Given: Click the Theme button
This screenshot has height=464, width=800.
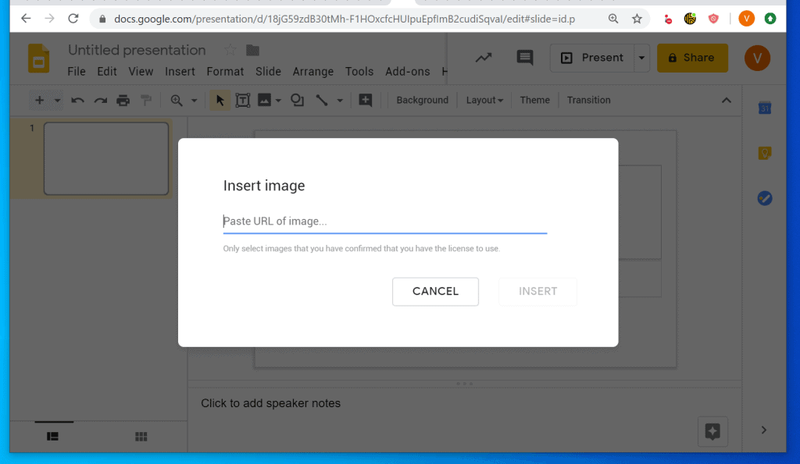Looking at the screenshot, I should click(x=535, y=100).
